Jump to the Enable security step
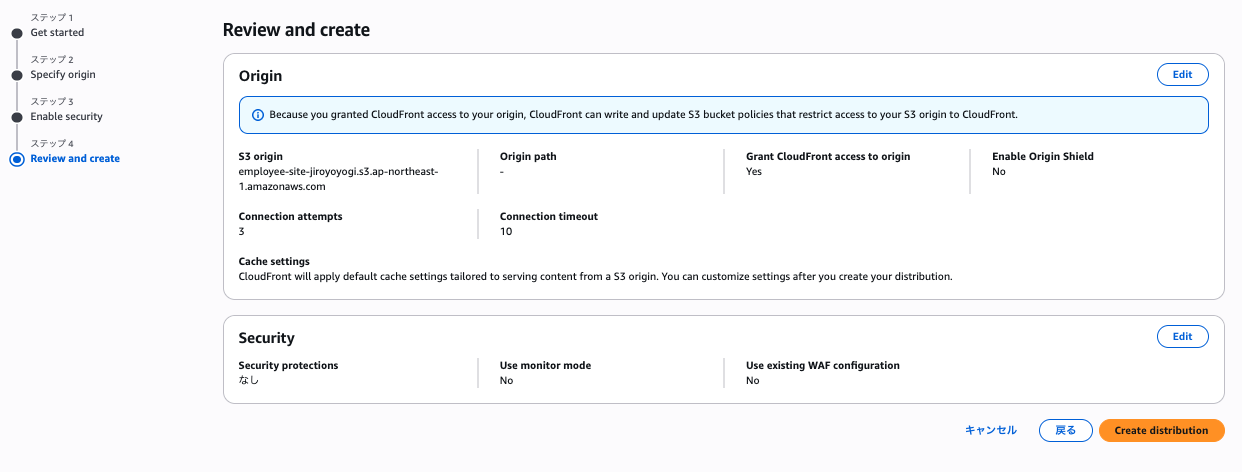 click(66, 117)
